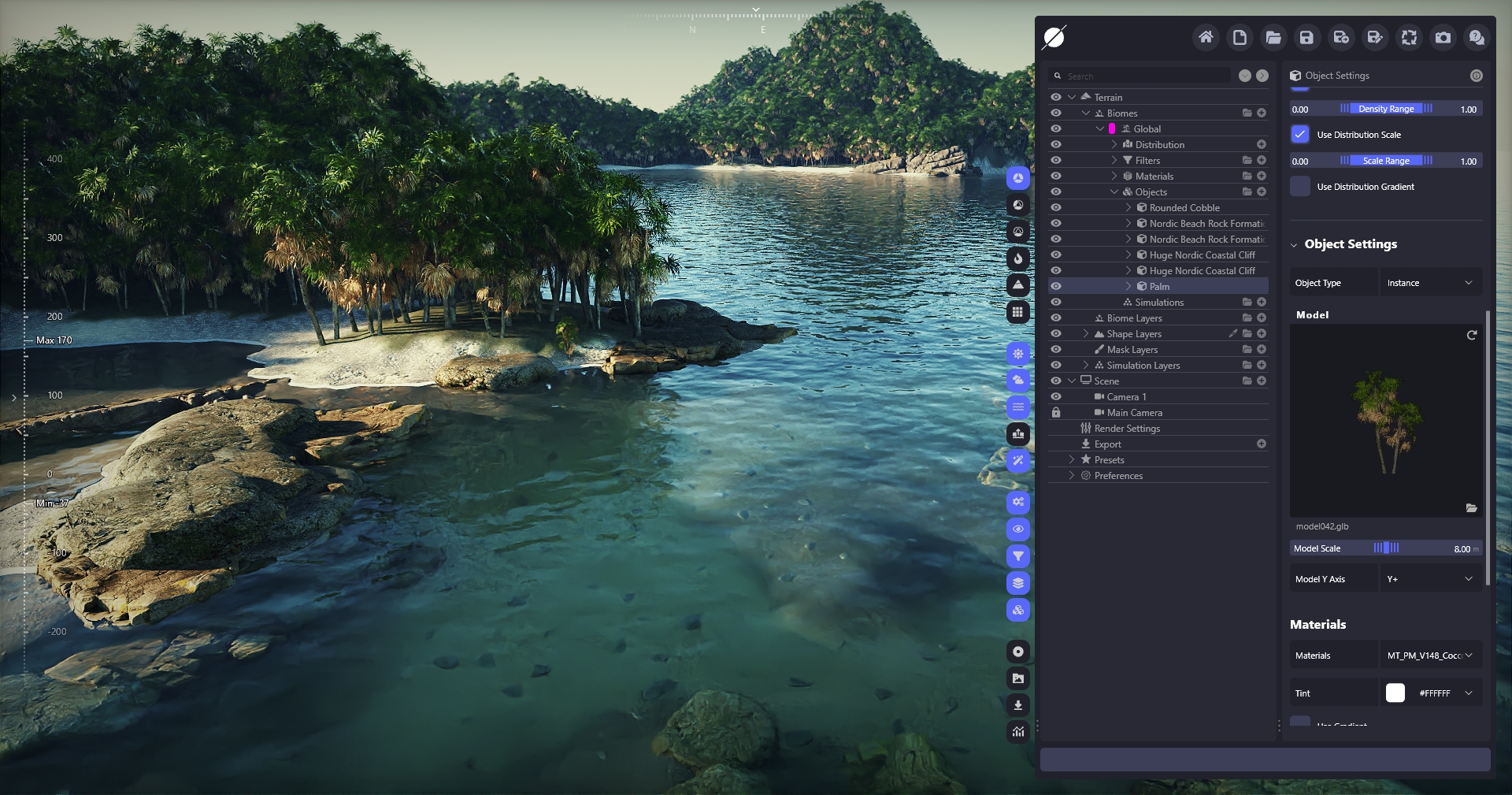The image size is (1512, 795).
Task: Take a screenshot with the camera icon
Action: tap(1443, 37)
